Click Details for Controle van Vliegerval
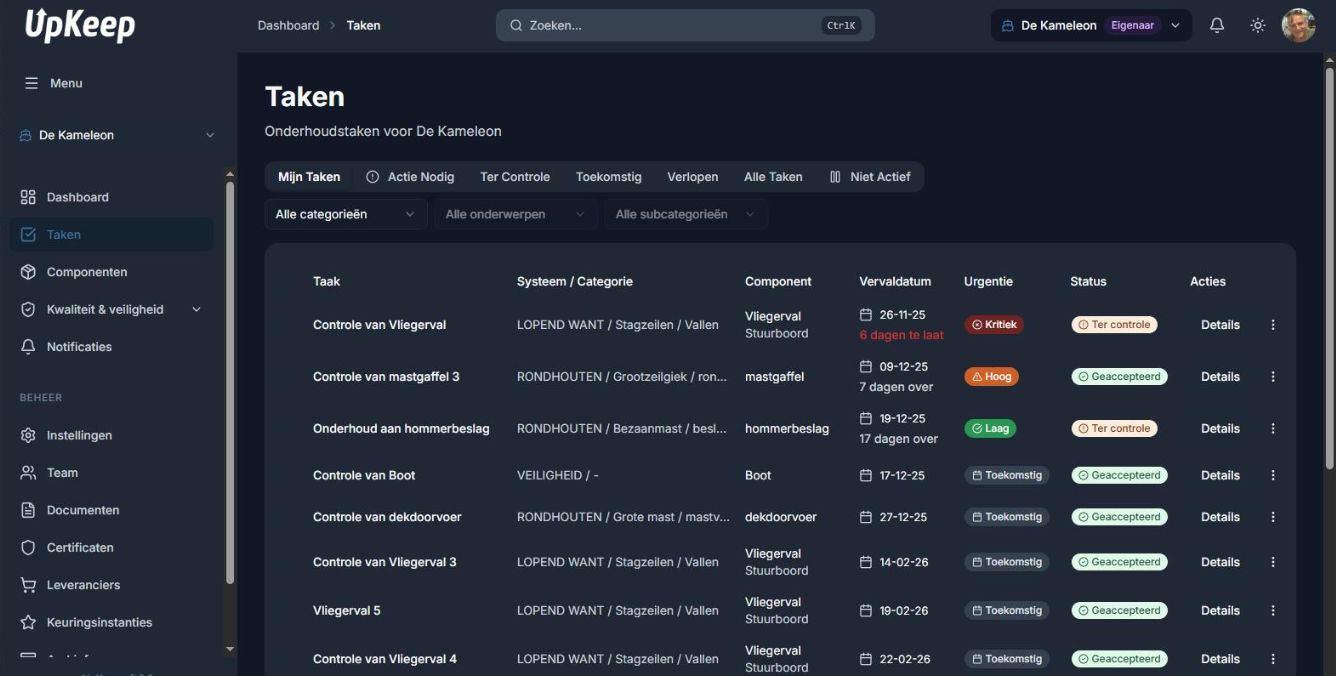 point(1220,324)
